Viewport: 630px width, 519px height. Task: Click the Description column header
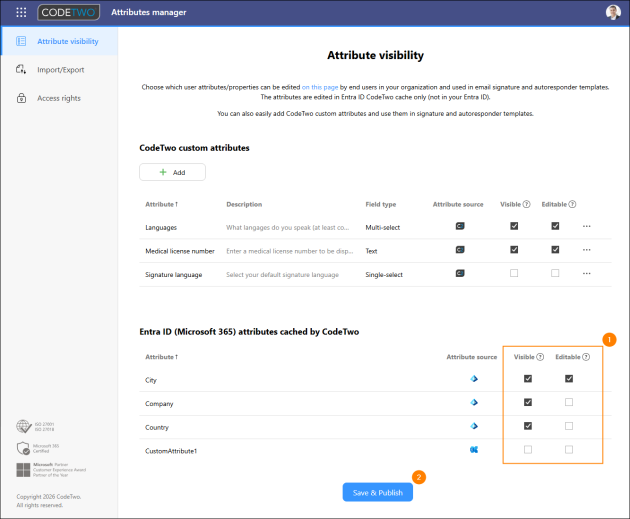click(244, 204)
